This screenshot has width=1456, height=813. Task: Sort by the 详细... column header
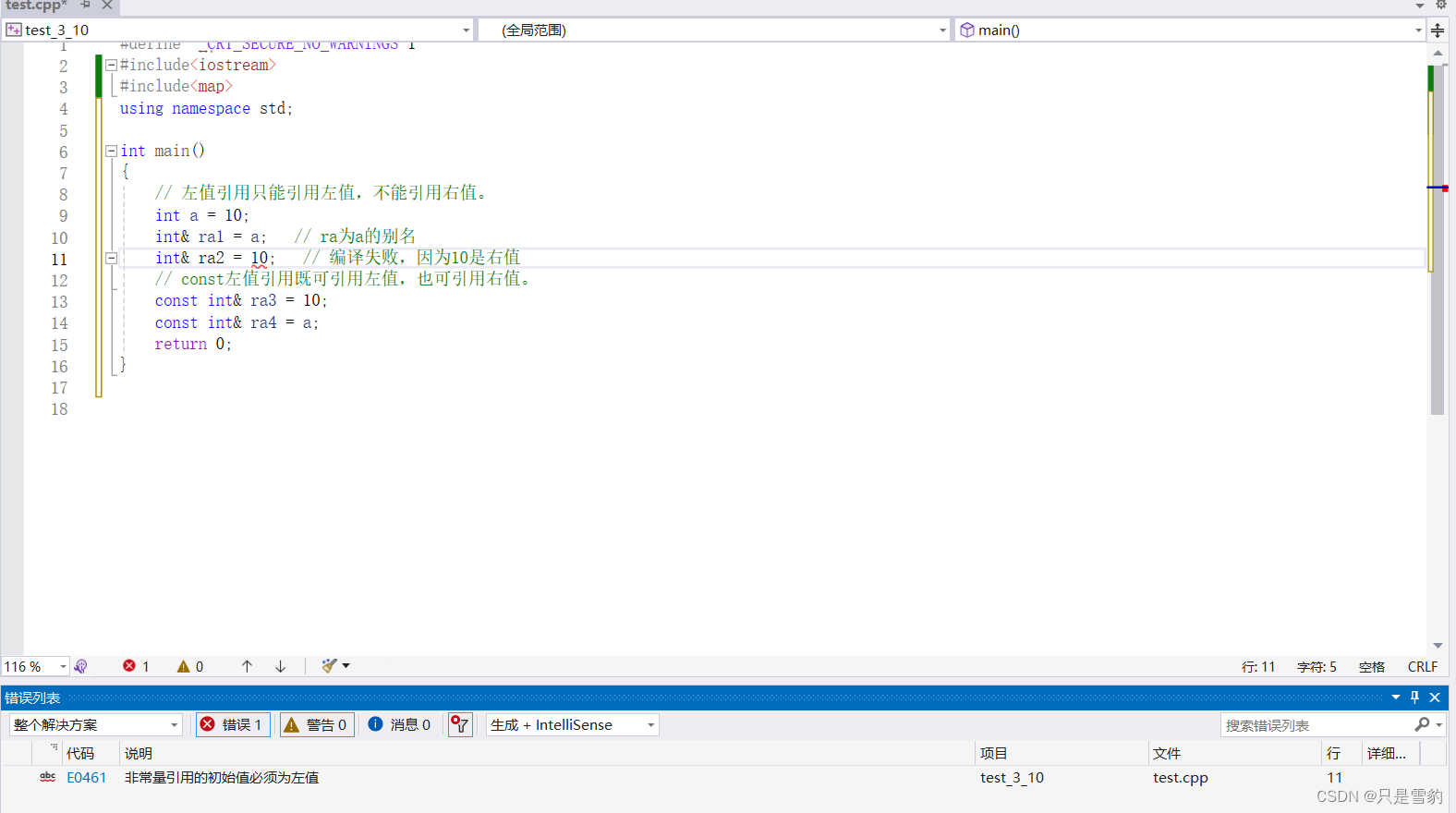pos(1391,754)
